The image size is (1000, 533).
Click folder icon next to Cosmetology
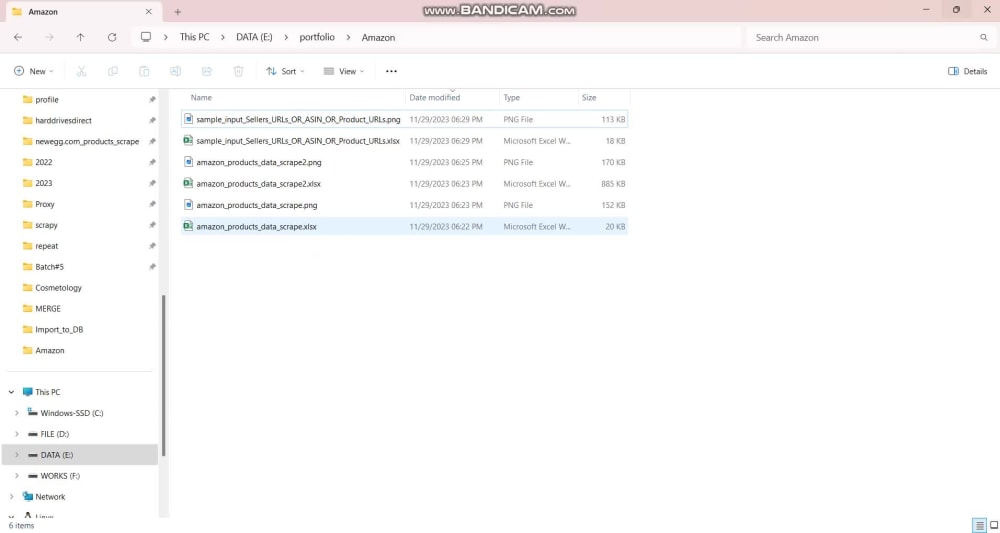[27, 288]
